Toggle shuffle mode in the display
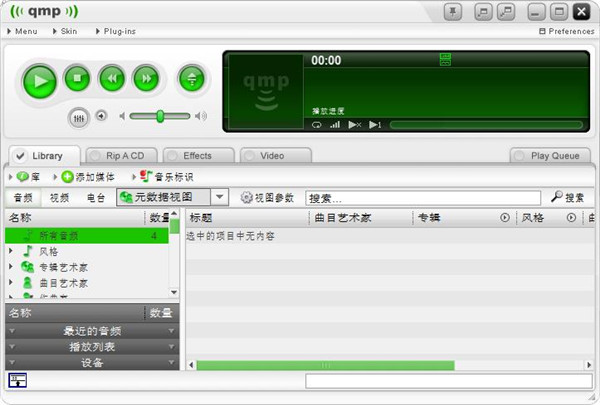 [354, 125]
